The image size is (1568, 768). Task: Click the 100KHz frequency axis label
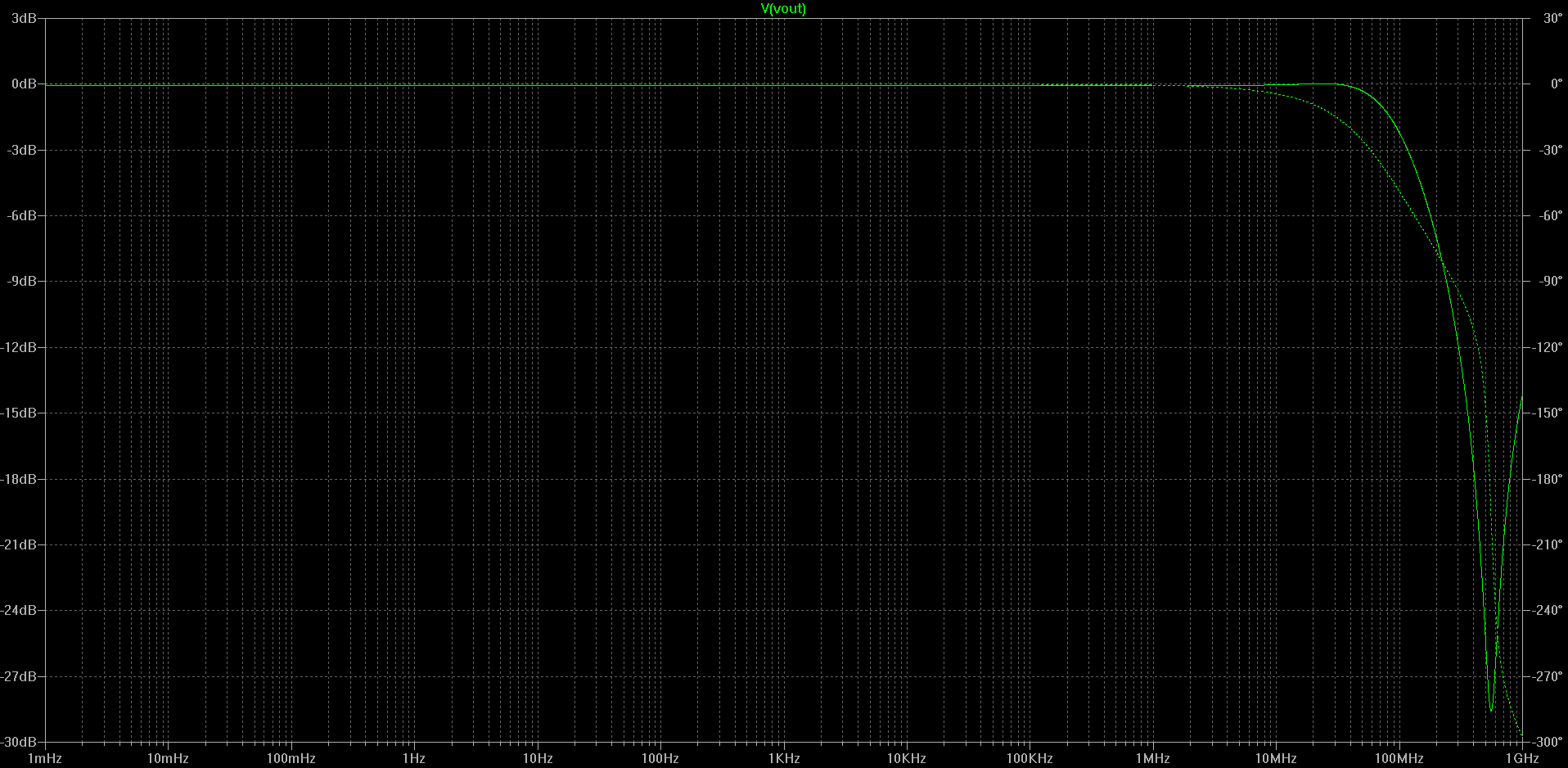[1030, 758]
